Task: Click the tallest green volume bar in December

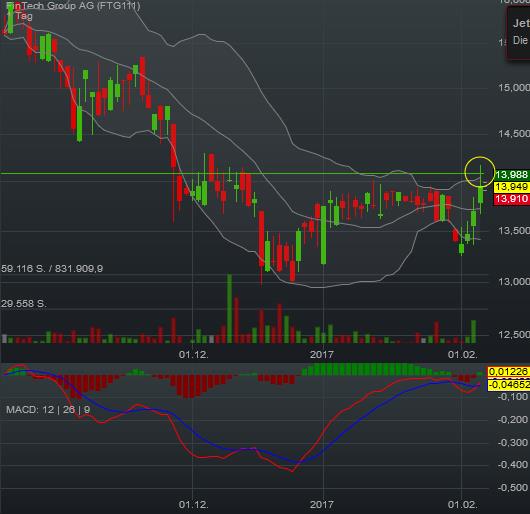Action: click(230, 309)
